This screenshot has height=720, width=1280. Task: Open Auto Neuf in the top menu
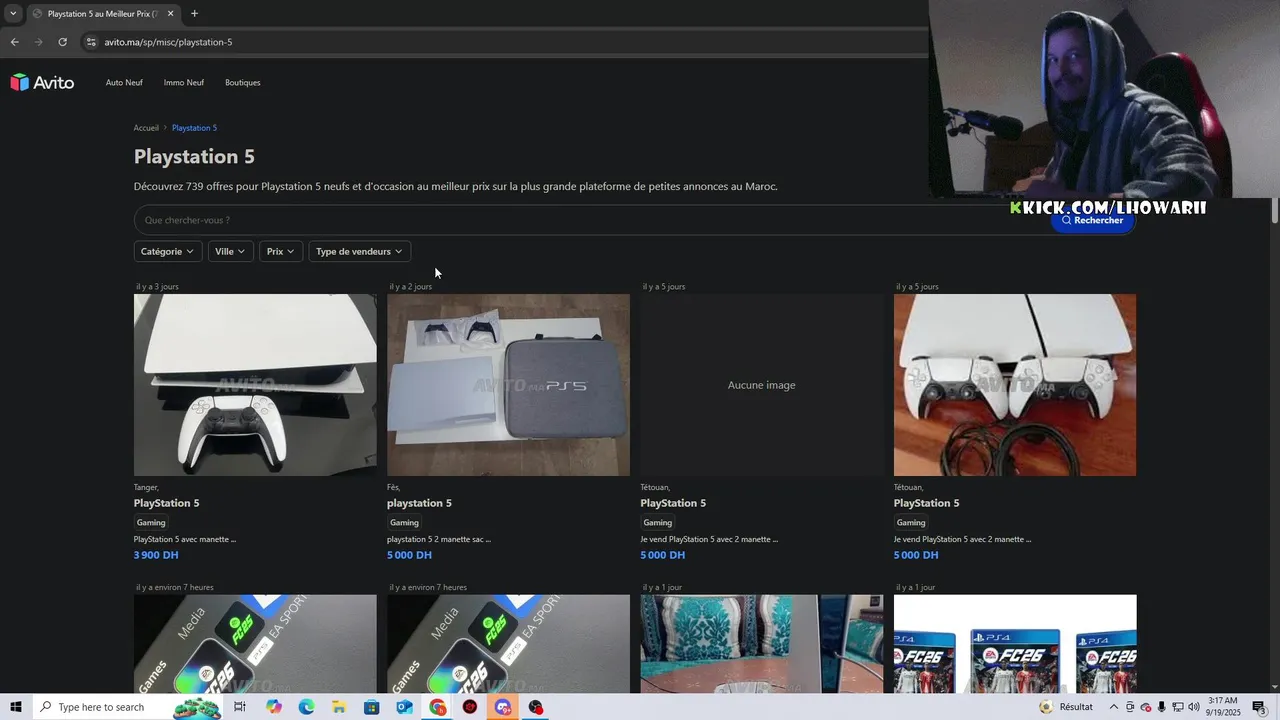(x=124, y=83)
